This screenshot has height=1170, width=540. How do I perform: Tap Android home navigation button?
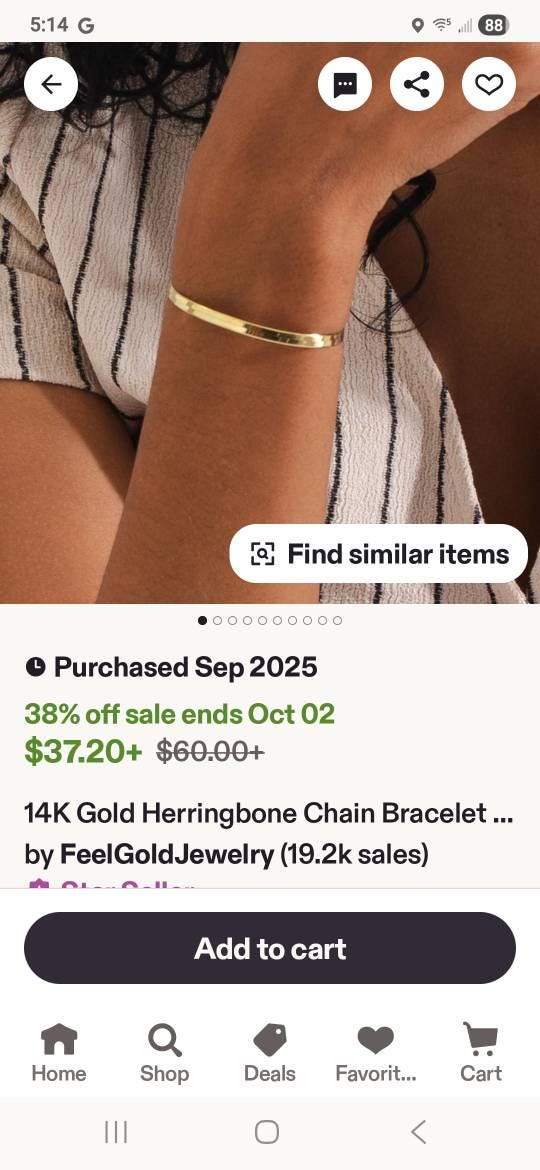pos(267,1132)
